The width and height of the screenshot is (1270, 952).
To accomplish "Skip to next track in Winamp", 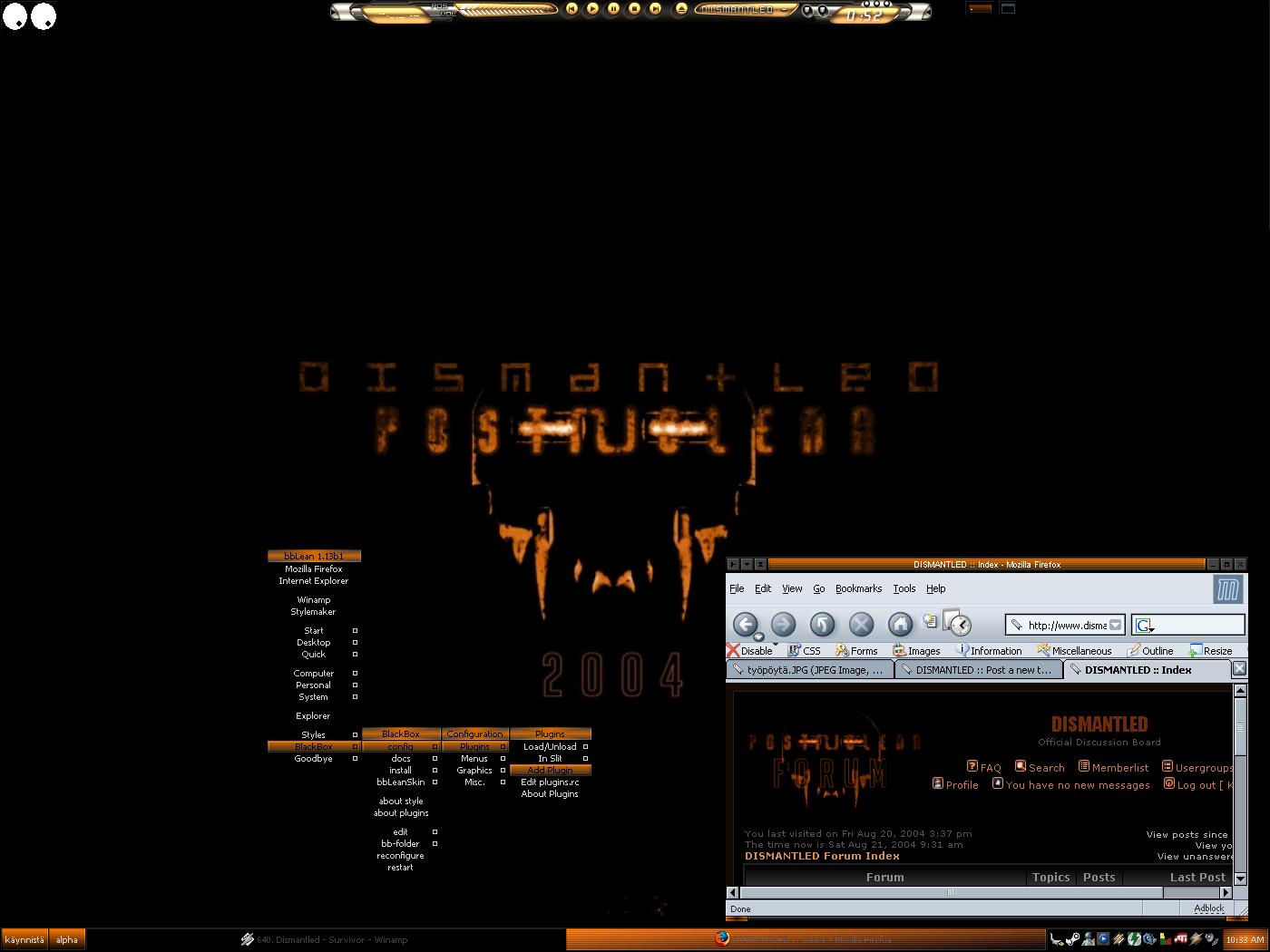I will 655,9.
